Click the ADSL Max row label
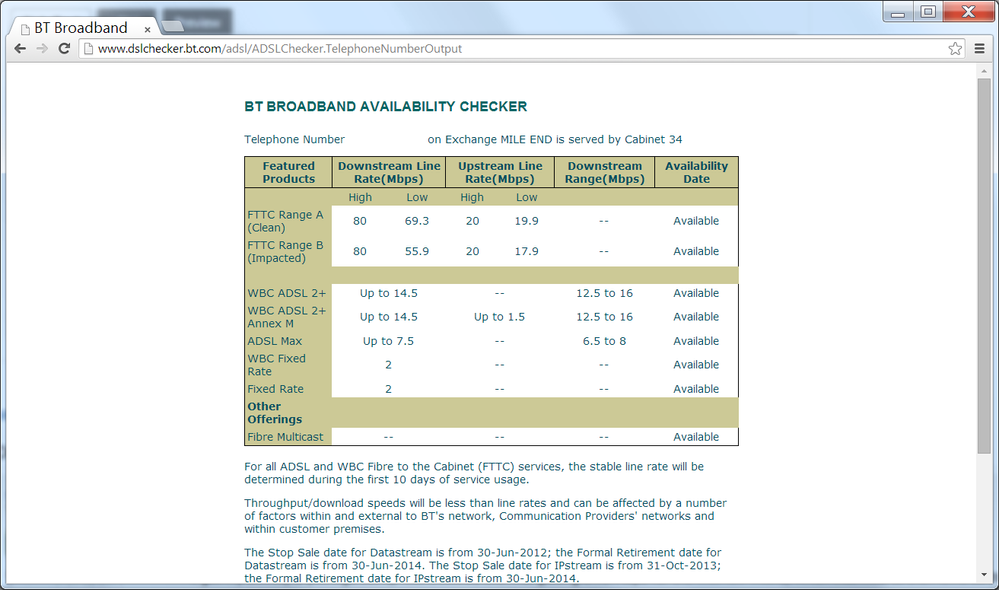The image size is (999, 590). click(x=275, y=341)
